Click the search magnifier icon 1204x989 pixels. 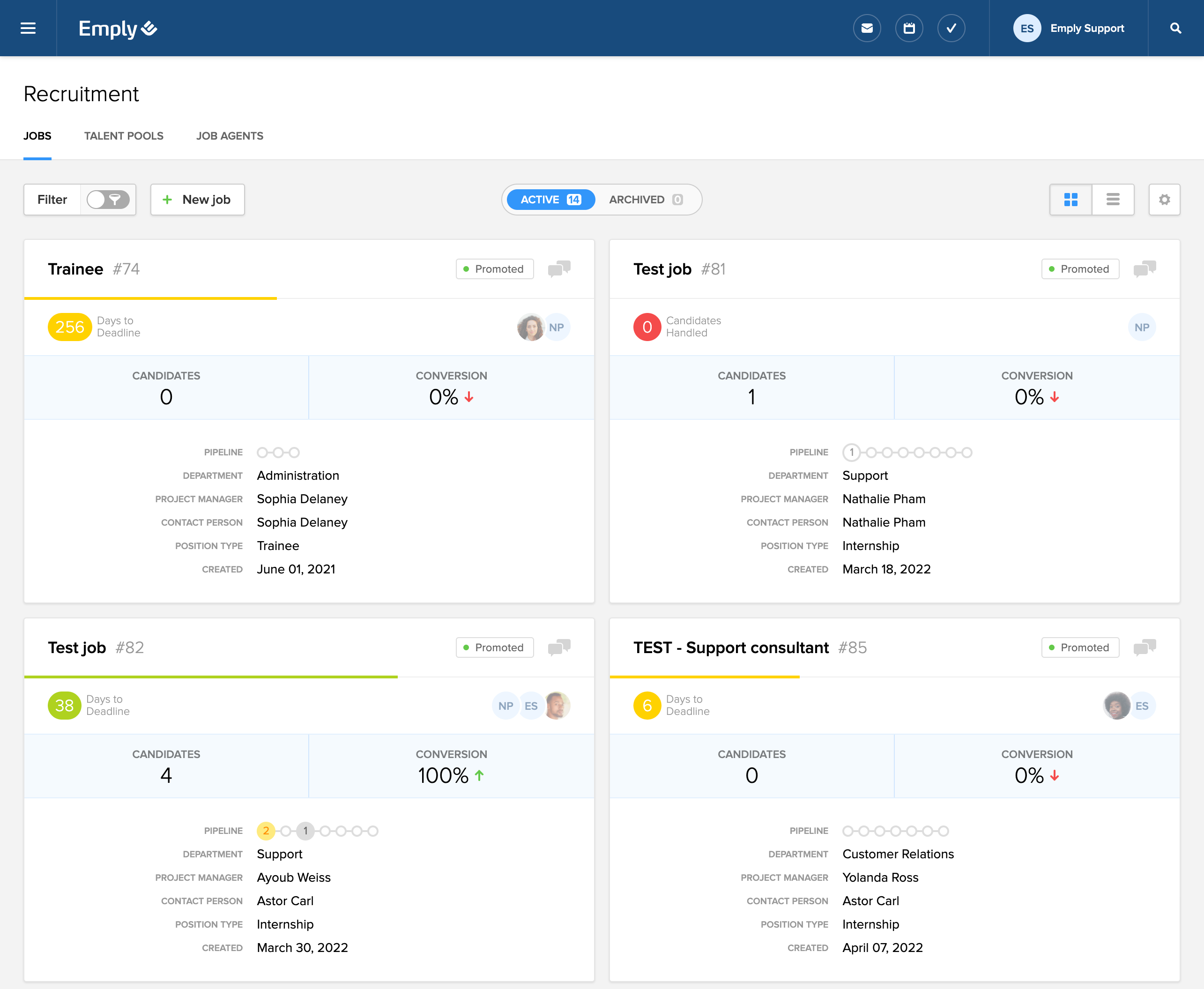click(x=1175, y=28)
